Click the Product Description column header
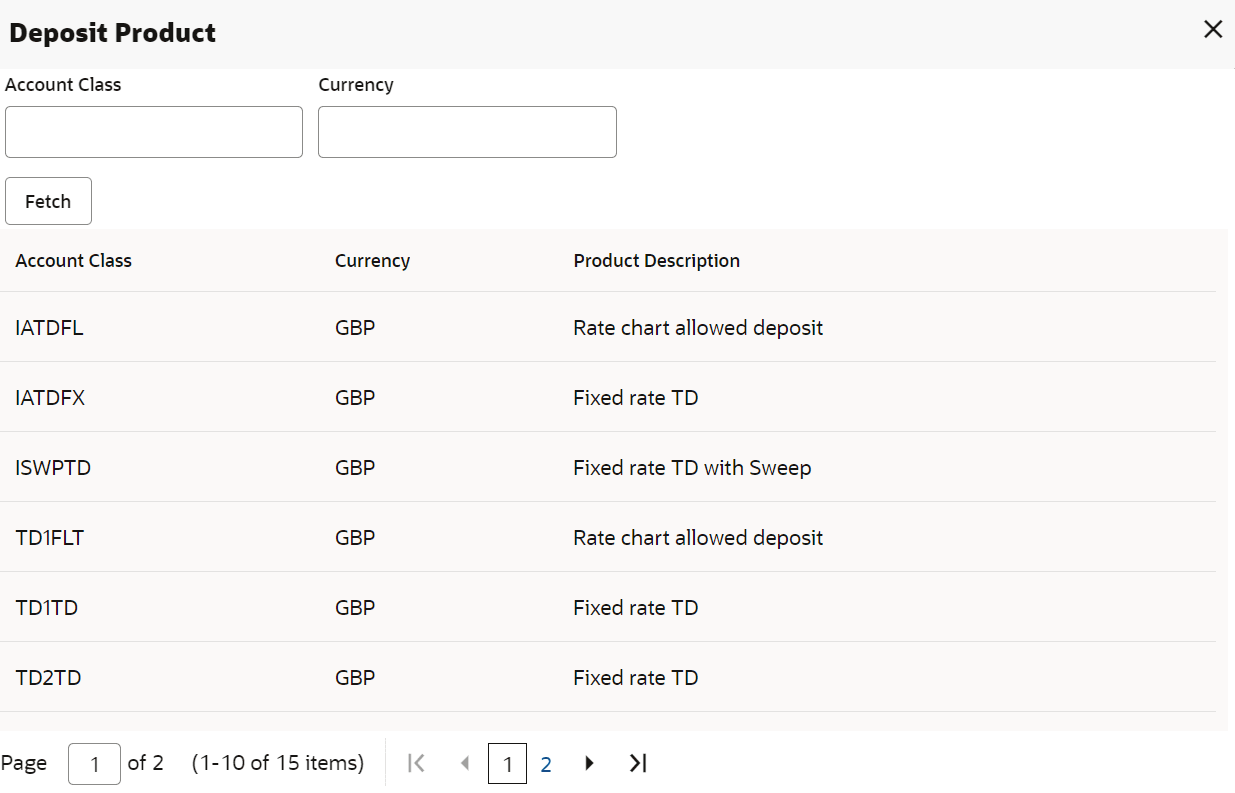 pos(656,261)
